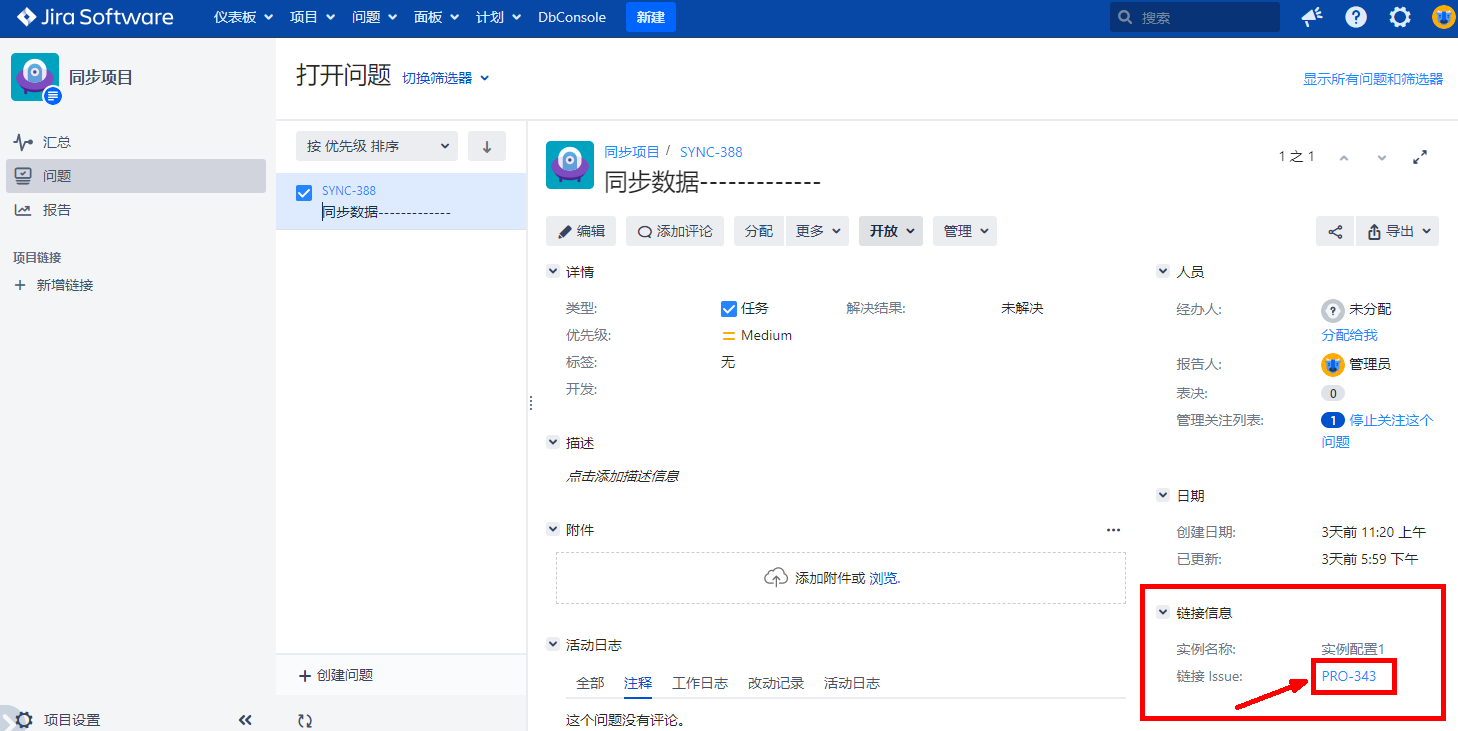Image resolution: width=1458 pixels, height=731 pixels.
Task: Open the attachments more options ellipsis
Action: [1113, 530]
